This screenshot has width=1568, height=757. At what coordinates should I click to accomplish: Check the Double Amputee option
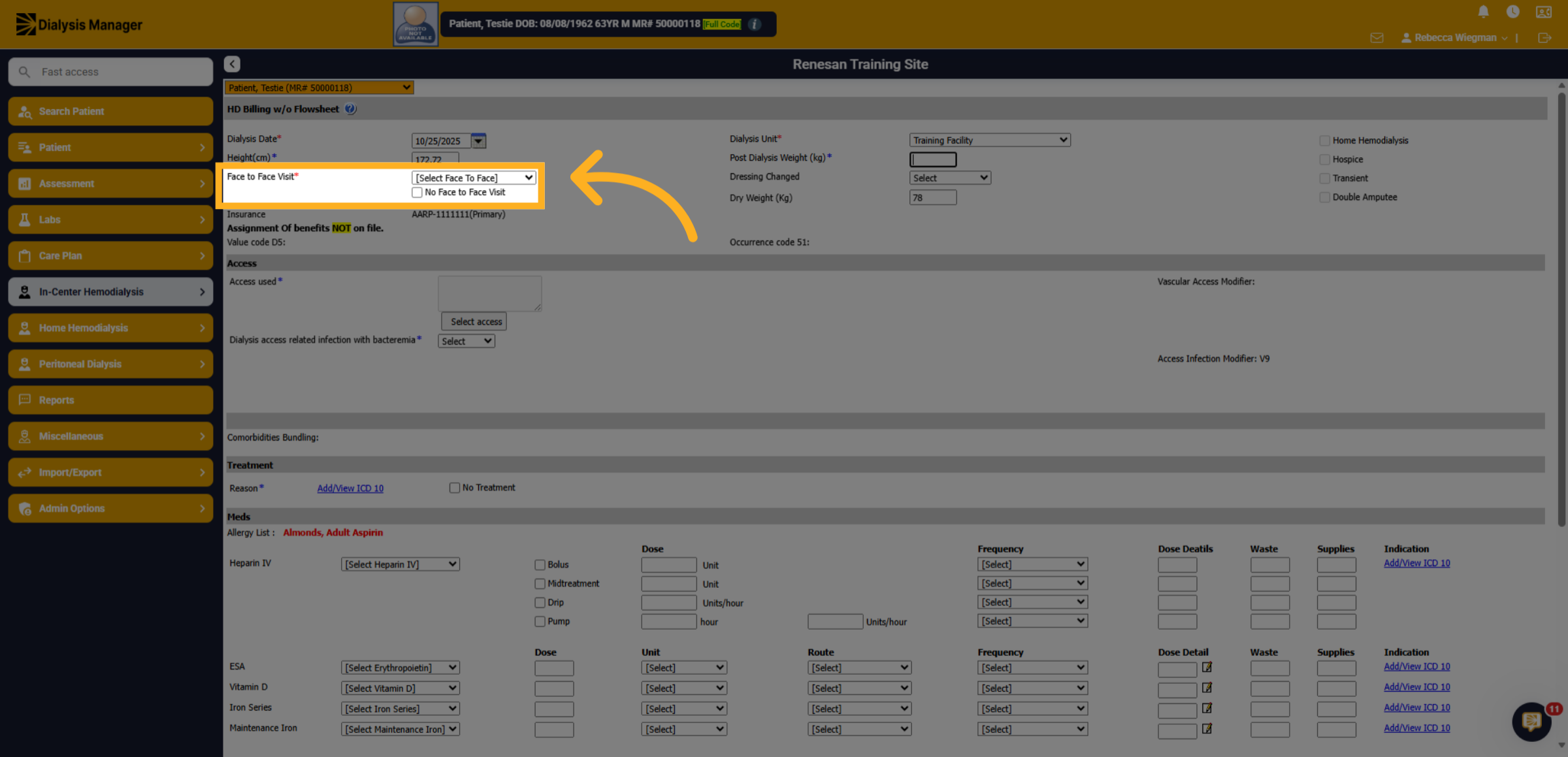(1324, 197)
